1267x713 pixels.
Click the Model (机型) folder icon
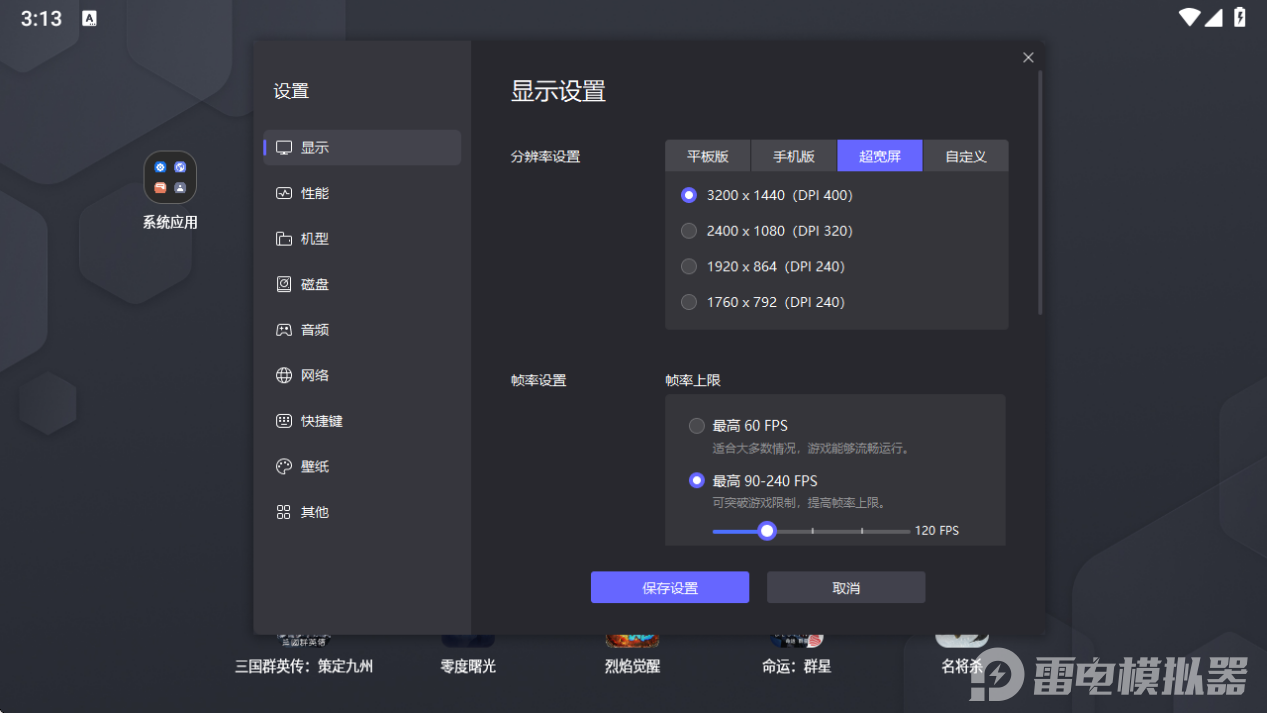[x=284, y=239]
